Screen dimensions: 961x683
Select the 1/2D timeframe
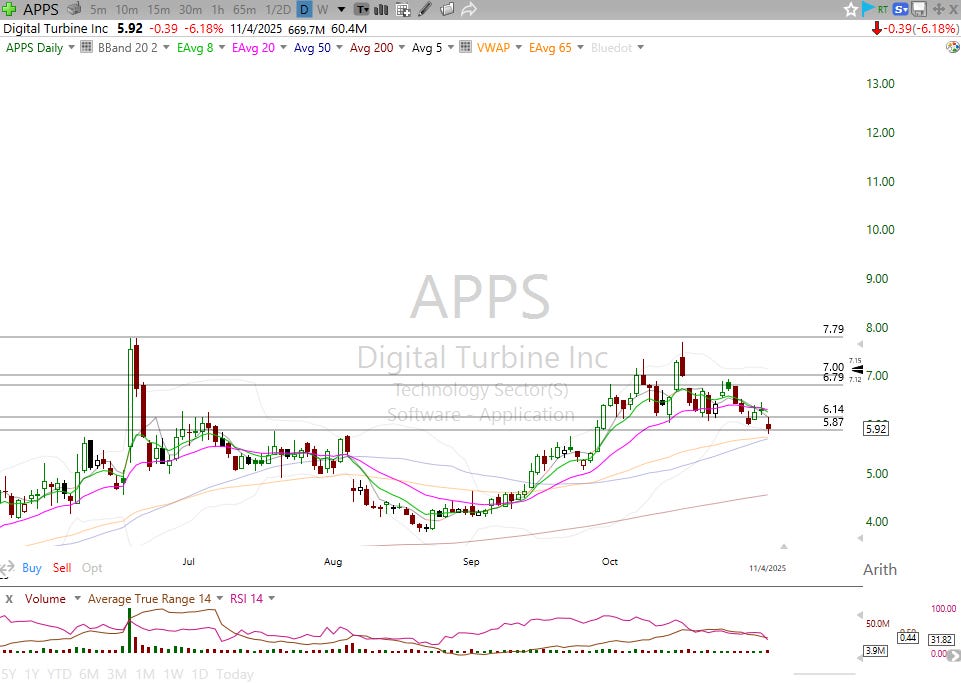(278, 10)
